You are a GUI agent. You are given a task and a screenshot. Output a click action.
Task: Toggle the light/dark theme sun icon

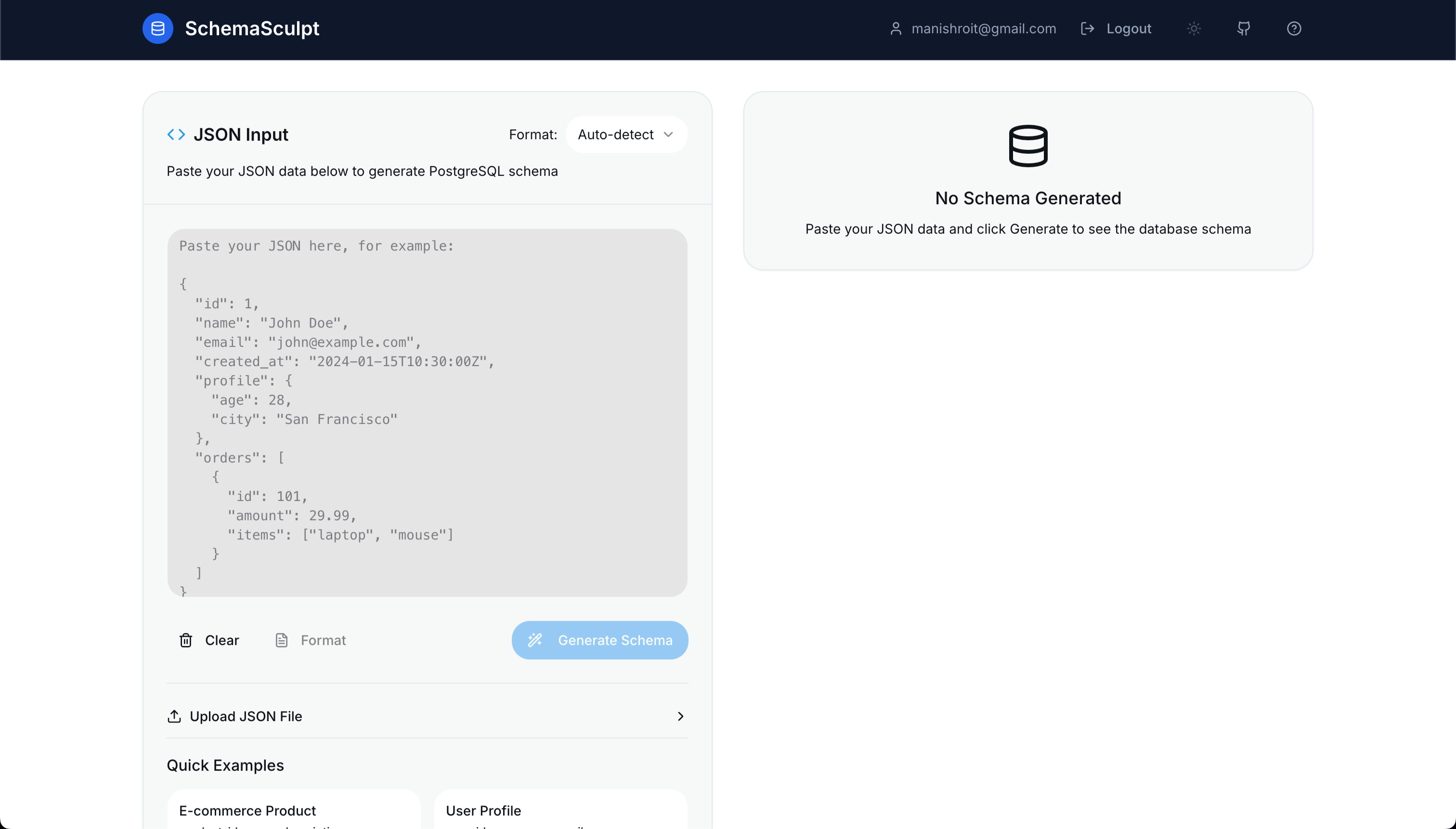pyautogui.click(x=1194, y=28)
